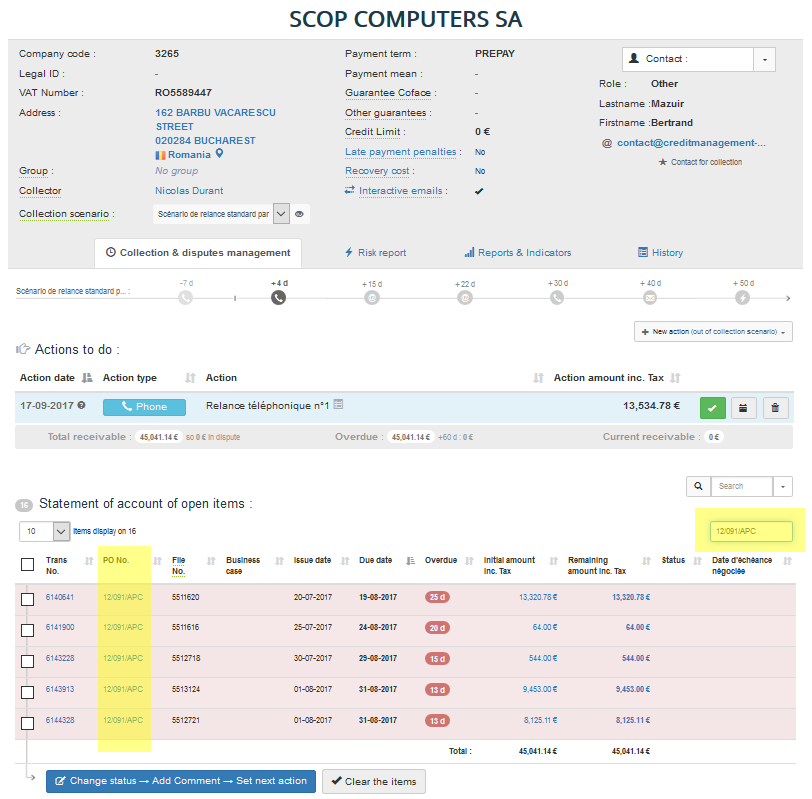This screenshot has width=812, height=799.
Task: Tick the checkbox for transaction 6140641
Action: [x=28, y=598]
